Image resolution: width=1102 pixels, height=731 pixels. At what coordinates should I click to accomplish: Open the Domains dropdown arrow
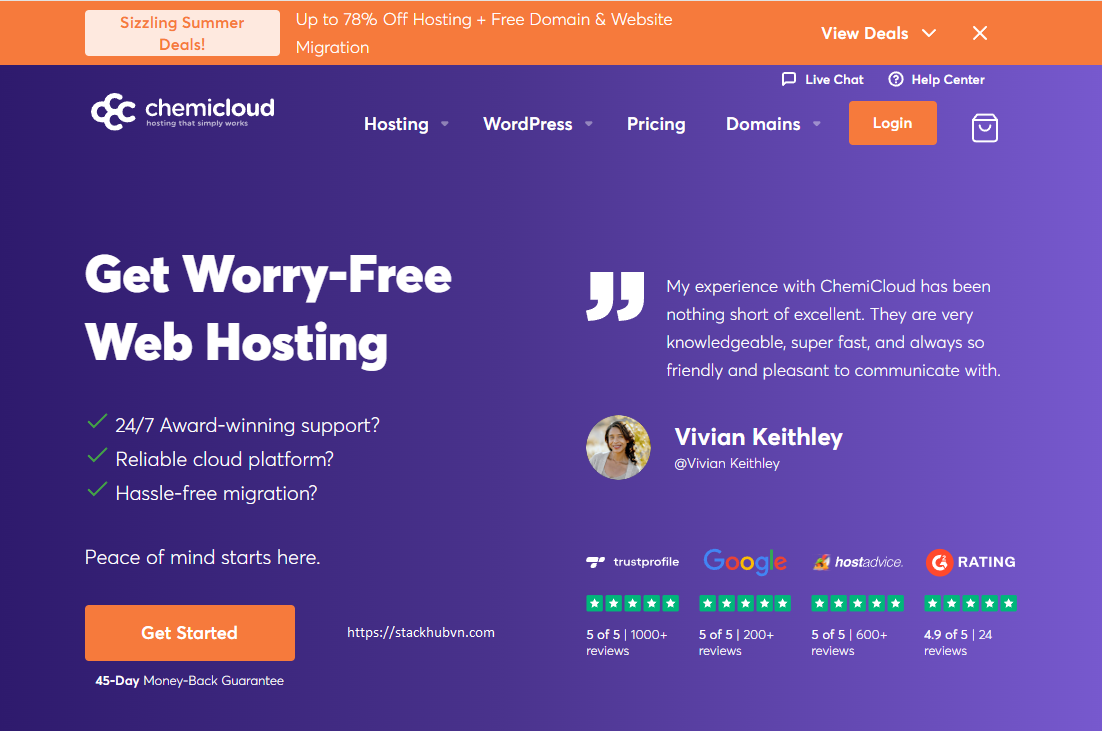click(x=817, y=124)
